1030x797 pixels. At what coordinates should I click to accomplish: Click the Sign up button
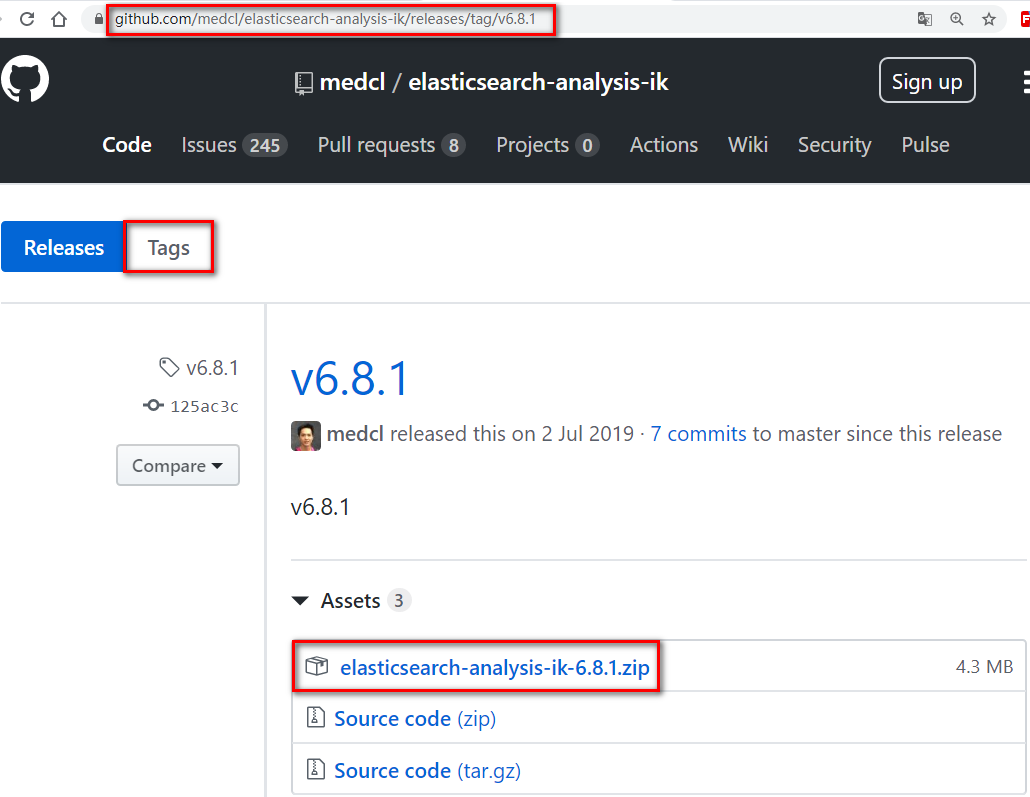point(927,81)
